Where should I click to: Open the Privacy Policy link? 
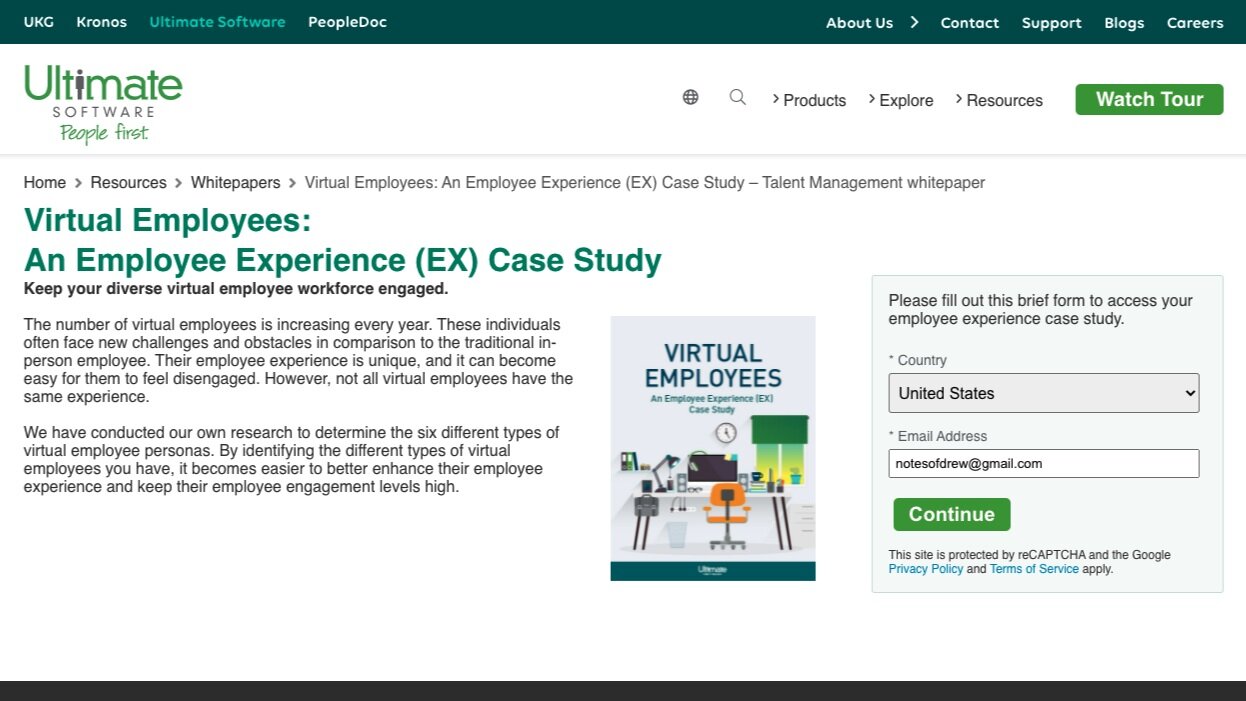(925, 568)
